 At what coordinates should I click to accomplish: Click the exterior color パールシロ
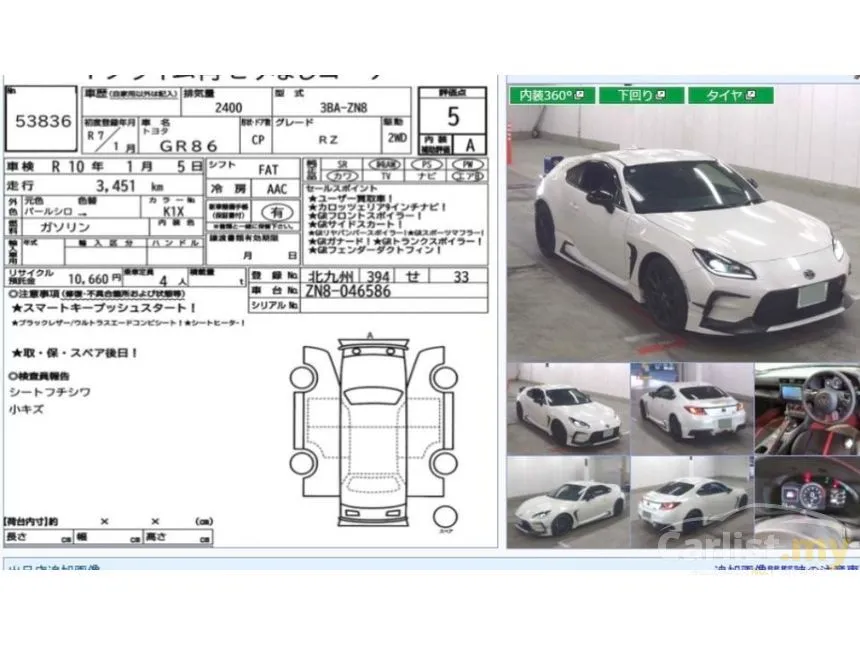(48, 212)
